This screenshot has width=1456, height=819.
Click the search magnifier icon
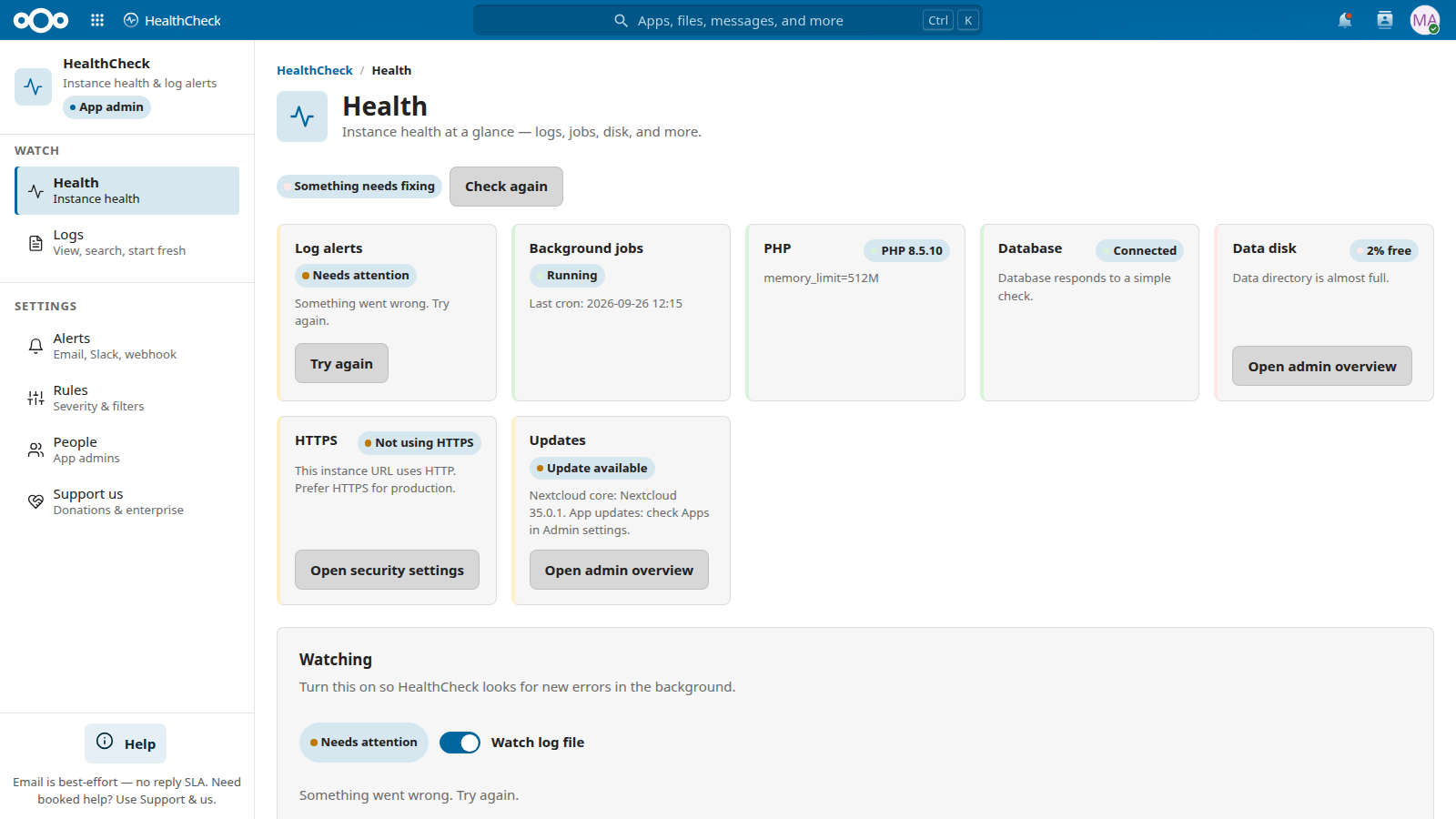[621, 20]
